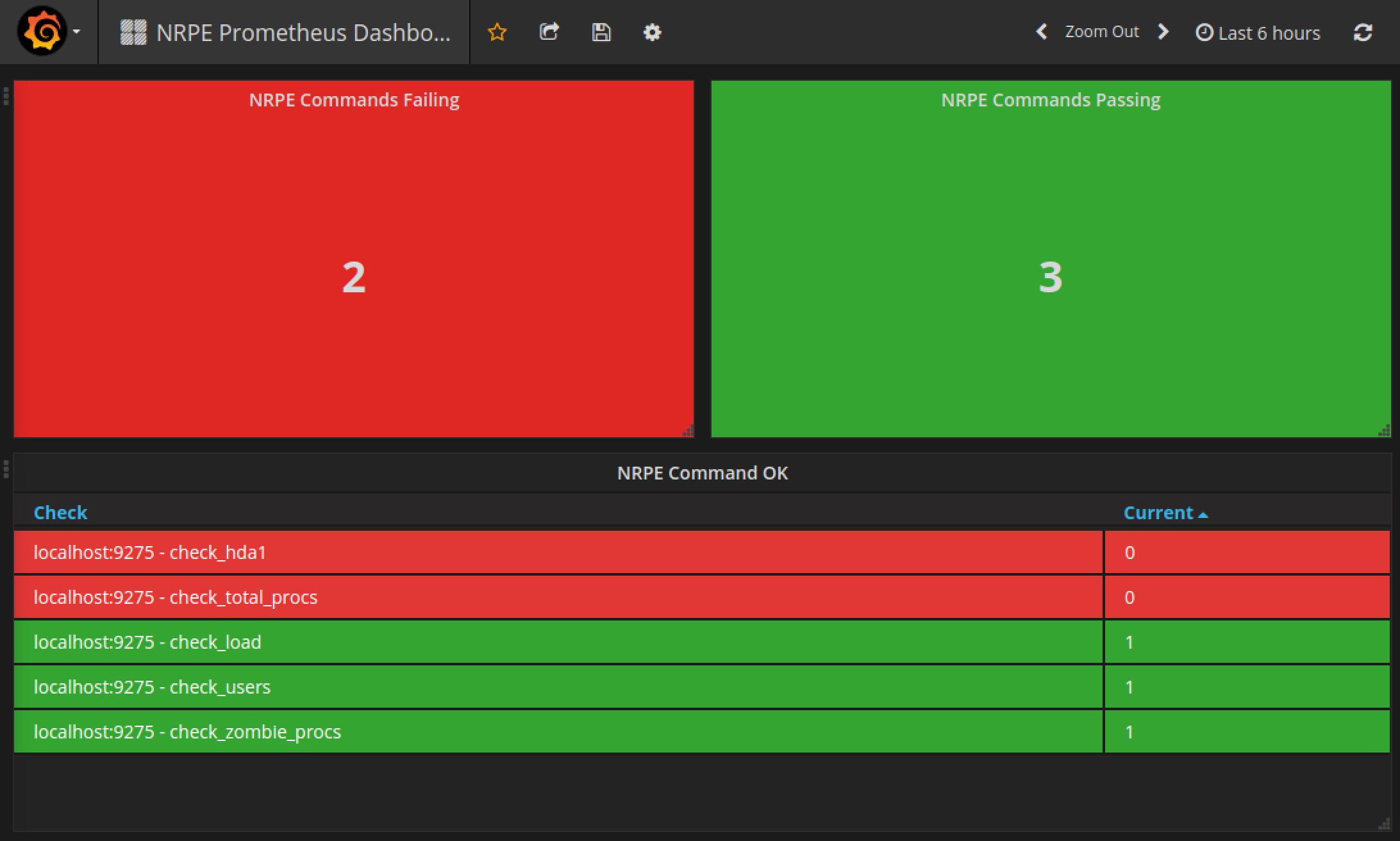Open NRPE Command OK panel title menu
The height and width of the screenshot is (841, 1400).
pos(702,473)
